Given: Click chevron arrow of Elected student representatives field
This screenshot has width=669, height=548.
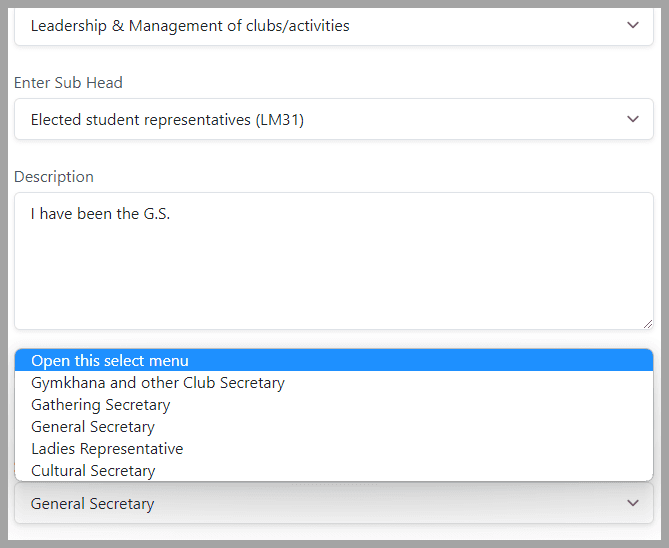Looking at the screenshot, I should point(633,119).
